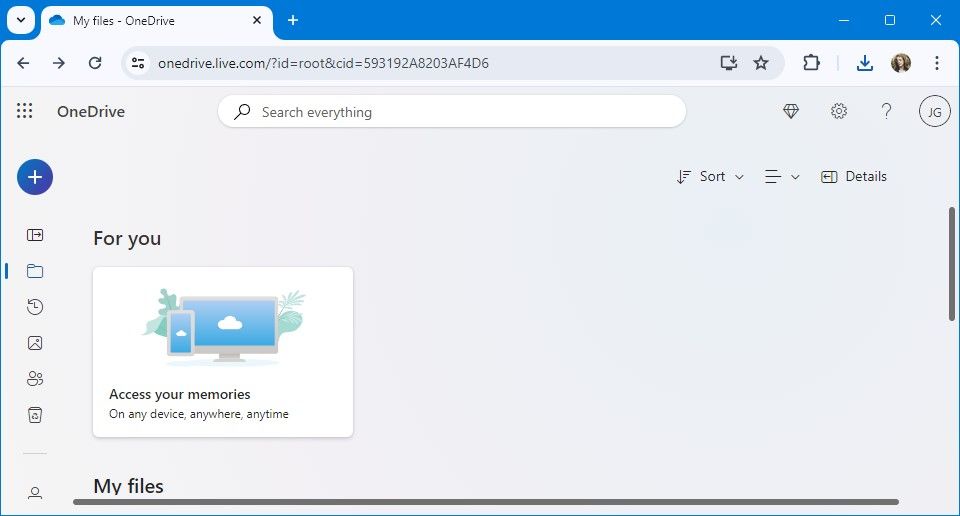The width and height of the screenshot is (960, 516).
Task: Expand the view options layout dropdown
Action: point(782,177)
